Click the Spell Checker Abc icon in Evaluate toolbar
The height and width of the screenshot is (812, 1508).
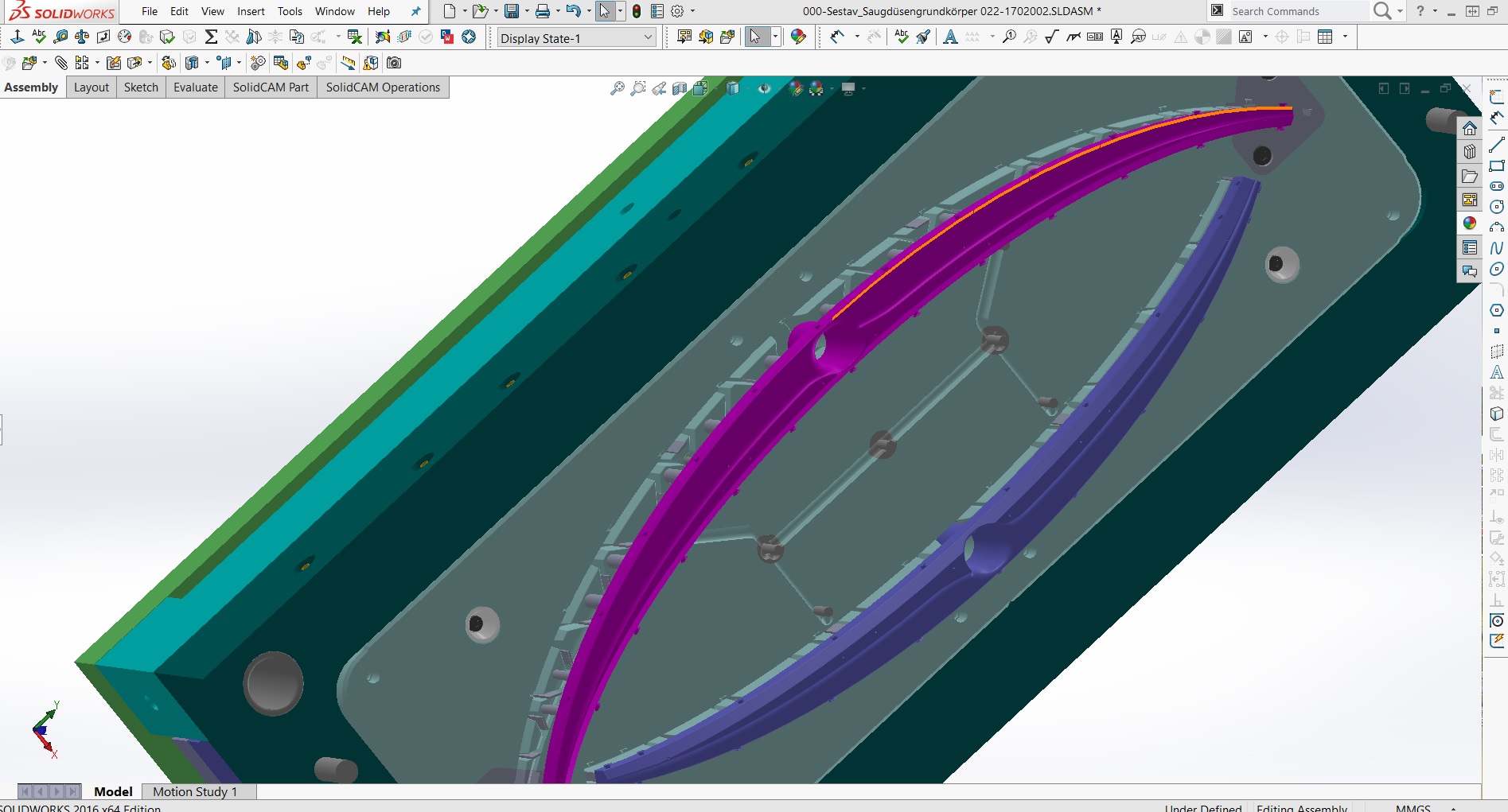[38, 37]
